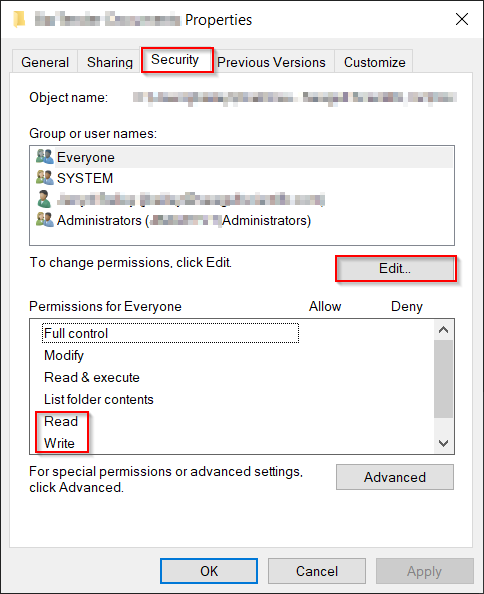Click the folder icon in title bar
The height and width of the screenshot is (594, 484).
19,19
